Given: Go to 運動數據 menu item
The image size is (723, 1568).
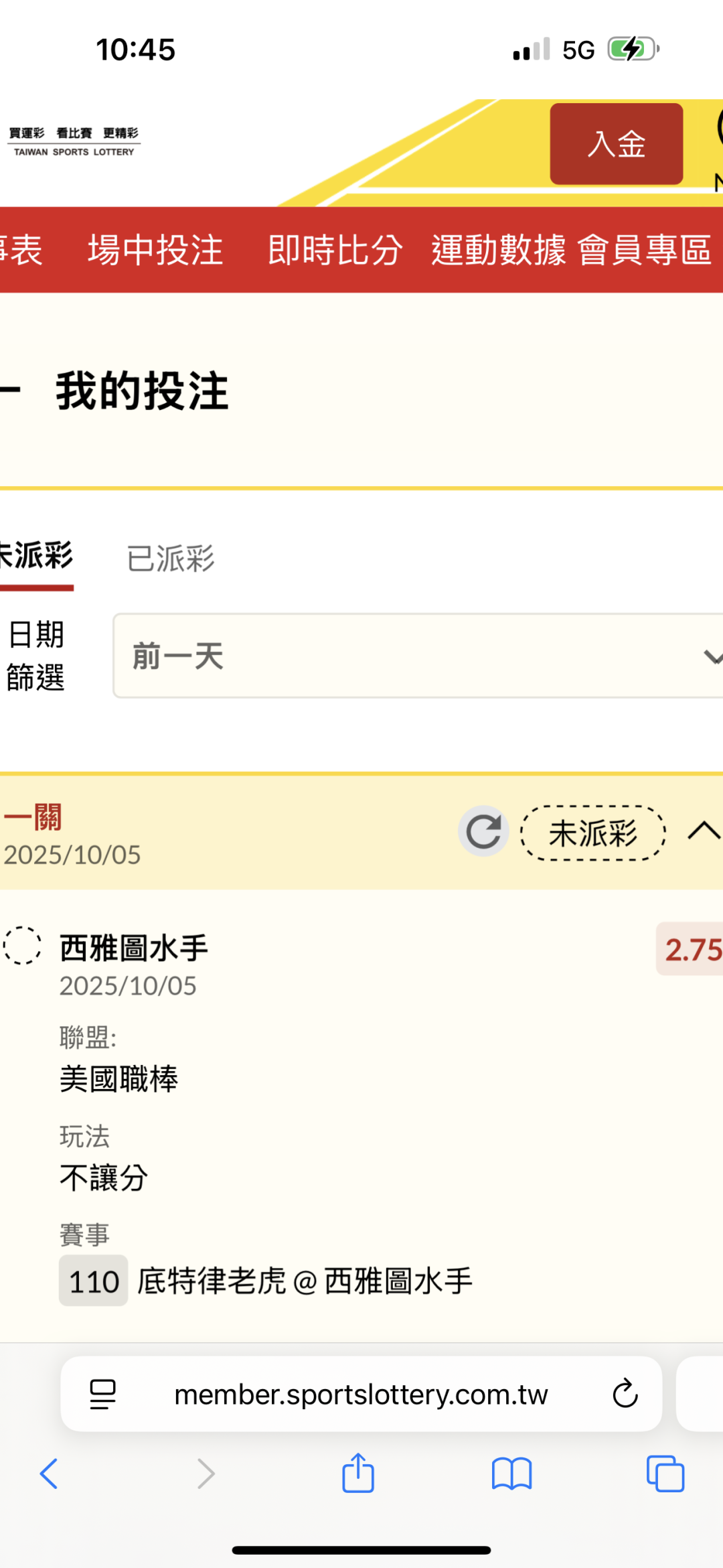Looking at the screenshot, I should (498, 250).
